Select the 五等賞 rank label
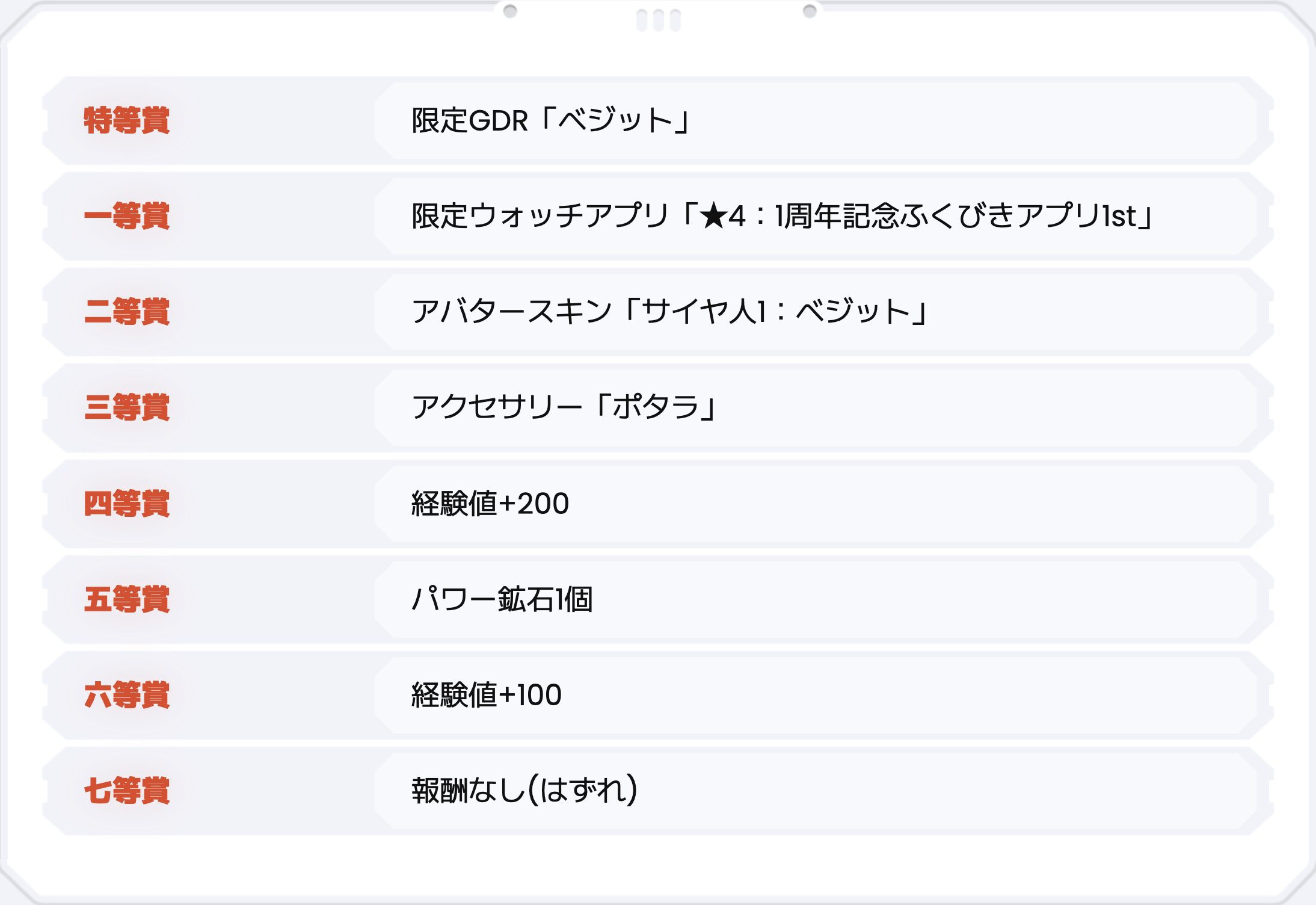 tap(127, 599)
